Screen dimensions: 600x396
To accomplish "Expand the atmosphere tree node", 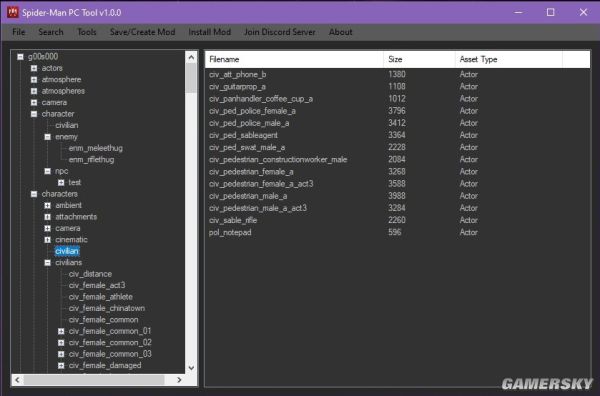I will point(34,80).
